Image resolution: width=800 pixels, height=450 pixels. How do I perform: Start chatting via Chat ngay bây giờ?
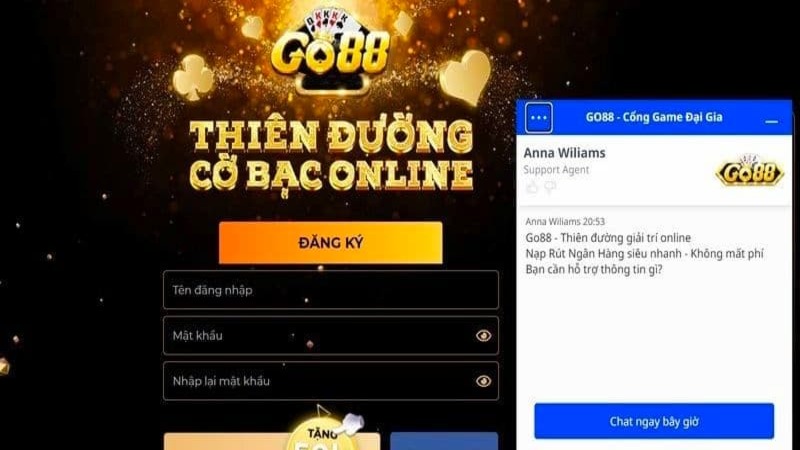click(654, 421)
